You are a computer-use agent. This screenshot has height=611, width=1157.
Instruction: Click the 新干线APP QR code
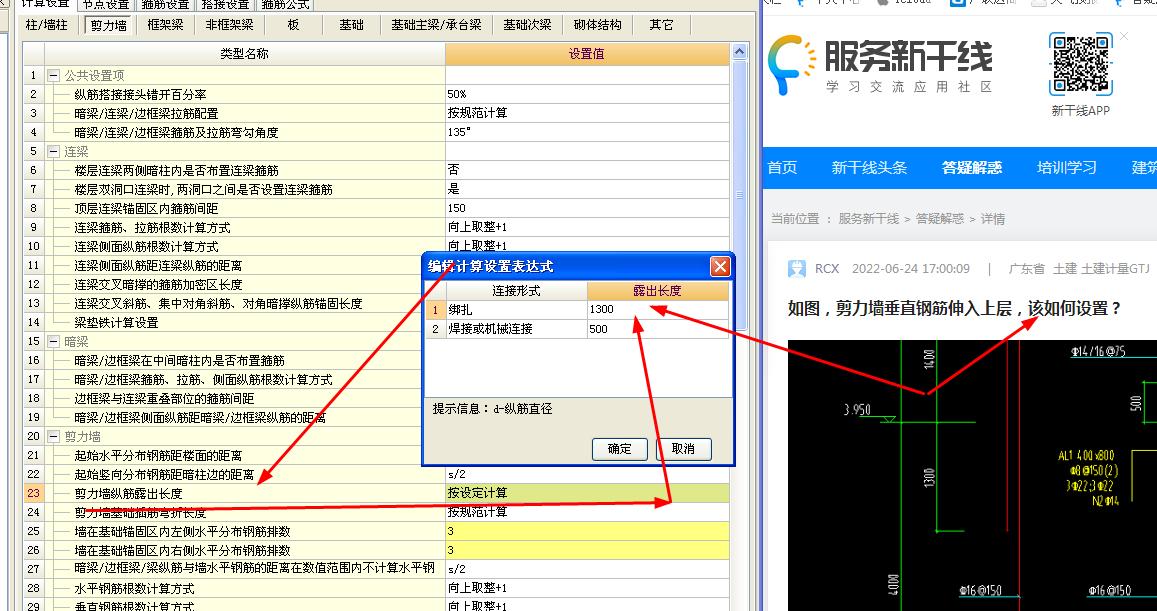1081,63
